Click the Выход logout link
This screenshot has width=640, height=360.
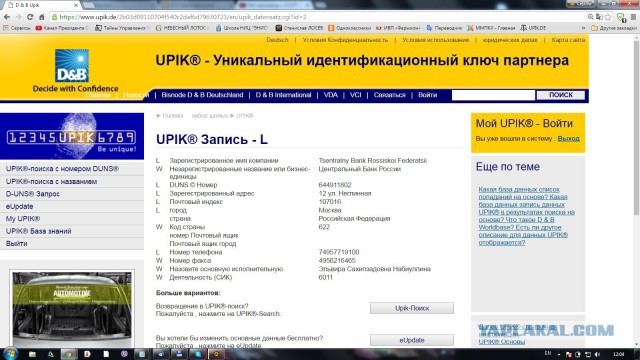tap(569, 138)
